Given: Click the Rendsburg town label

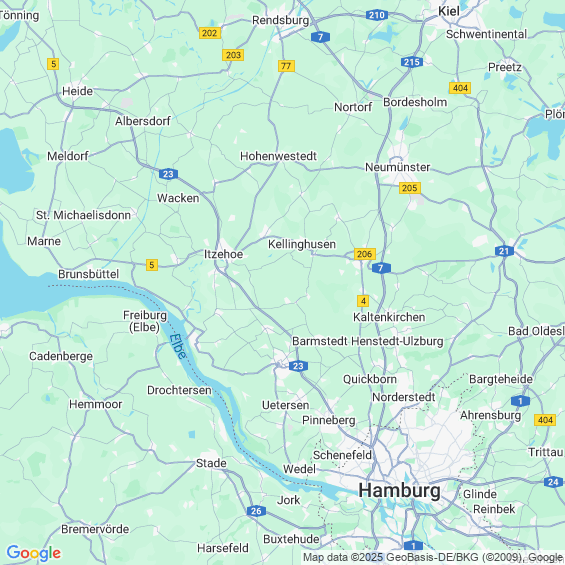Looking at the screenshot, I should point(280,20).
